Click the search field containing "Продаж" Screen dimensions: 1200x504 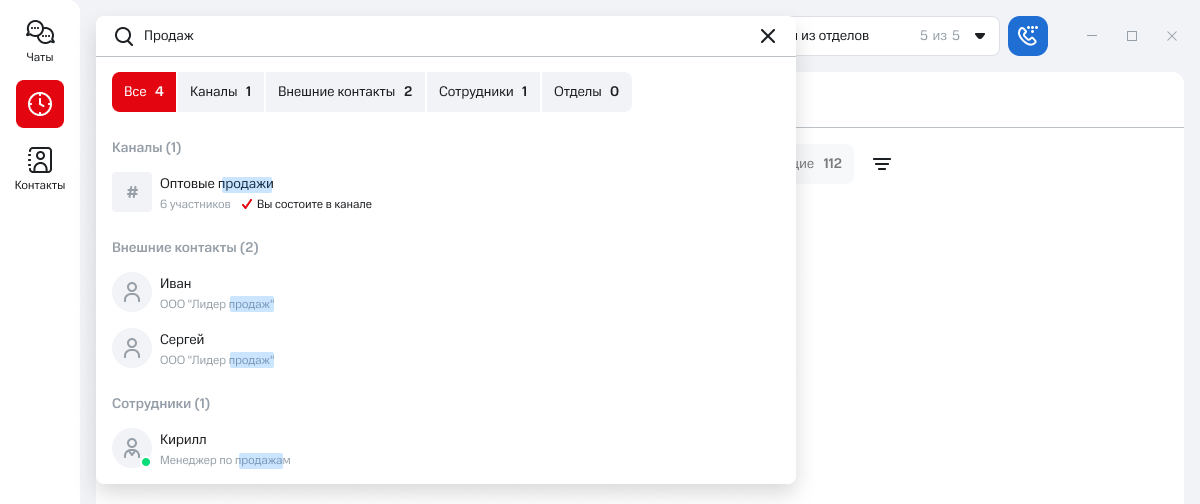(x=440, y=36)
